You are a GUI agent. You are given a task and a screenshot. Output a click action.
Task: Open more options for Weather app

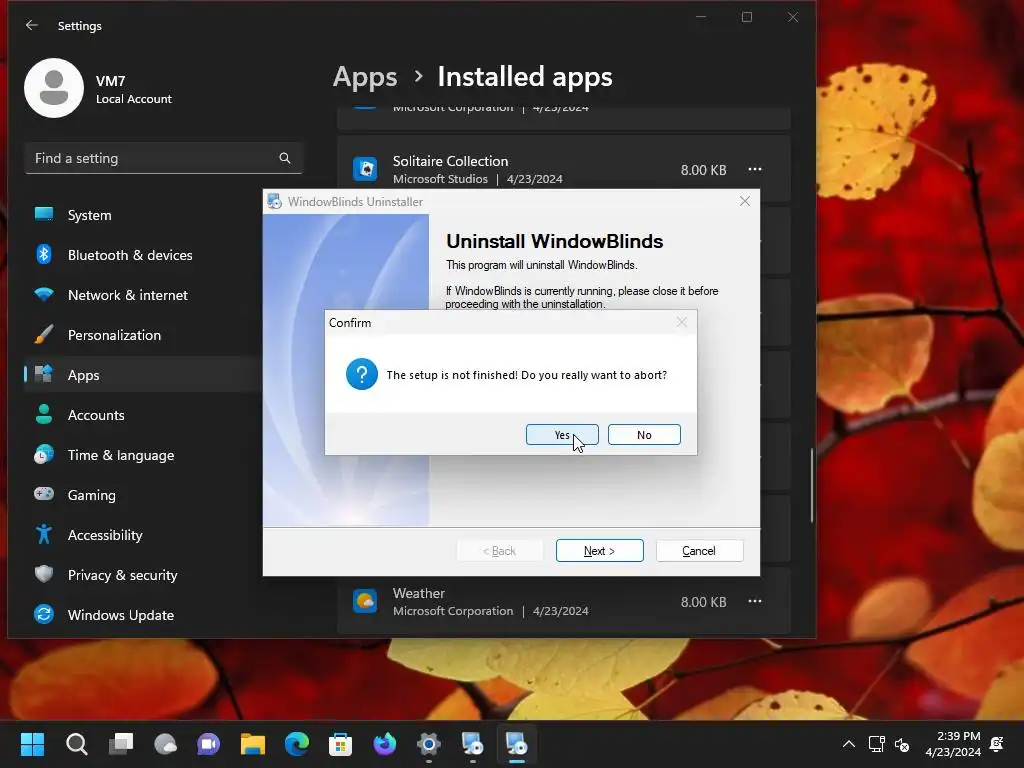tap(755, 601)
